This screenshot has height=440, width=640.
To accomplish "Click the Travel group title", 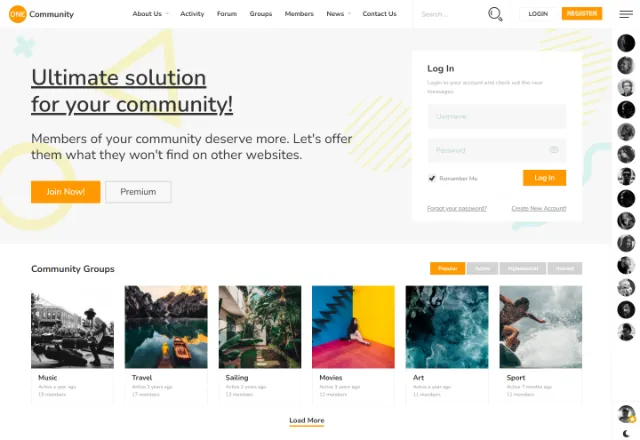I will click(142, 378).
